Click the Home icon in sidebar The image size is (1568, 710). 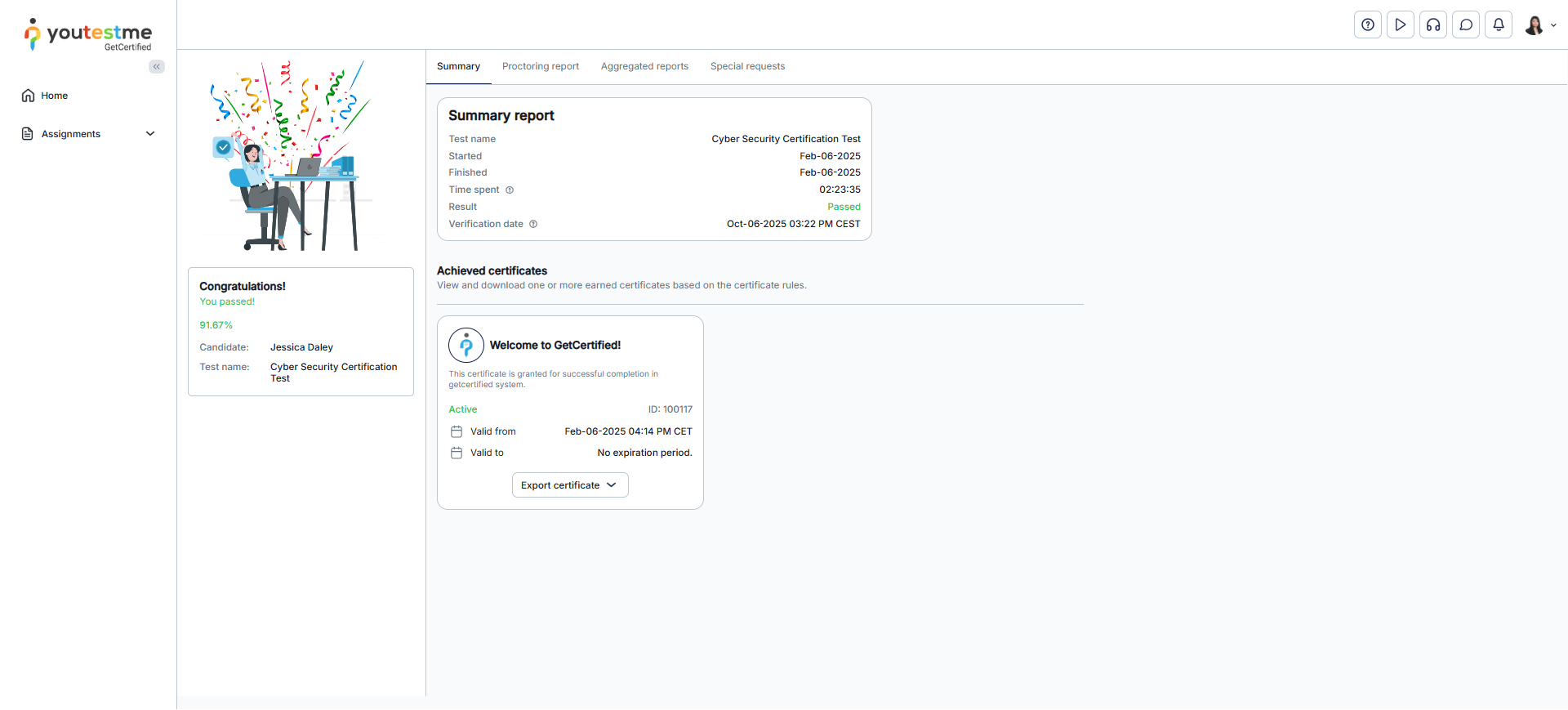coord(28,96)
